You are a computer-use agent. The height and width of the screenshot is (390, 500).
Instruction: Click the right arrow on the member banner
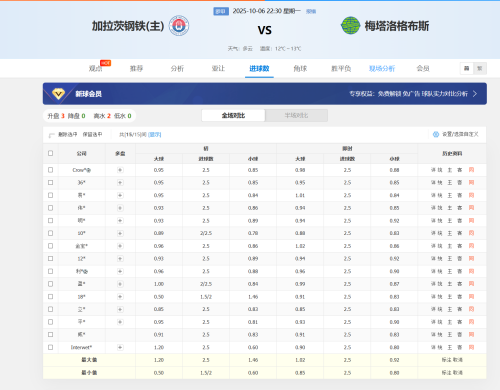(x=475, y=94)
